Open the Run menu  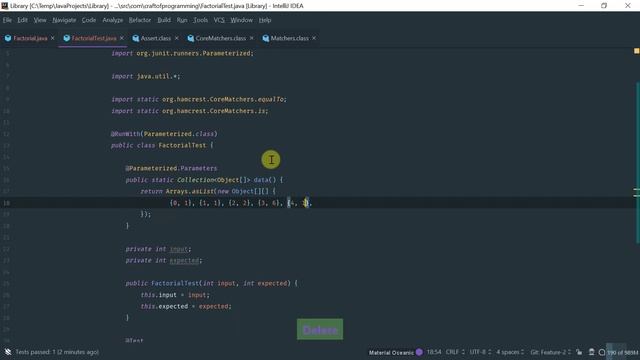coord(182,20)
